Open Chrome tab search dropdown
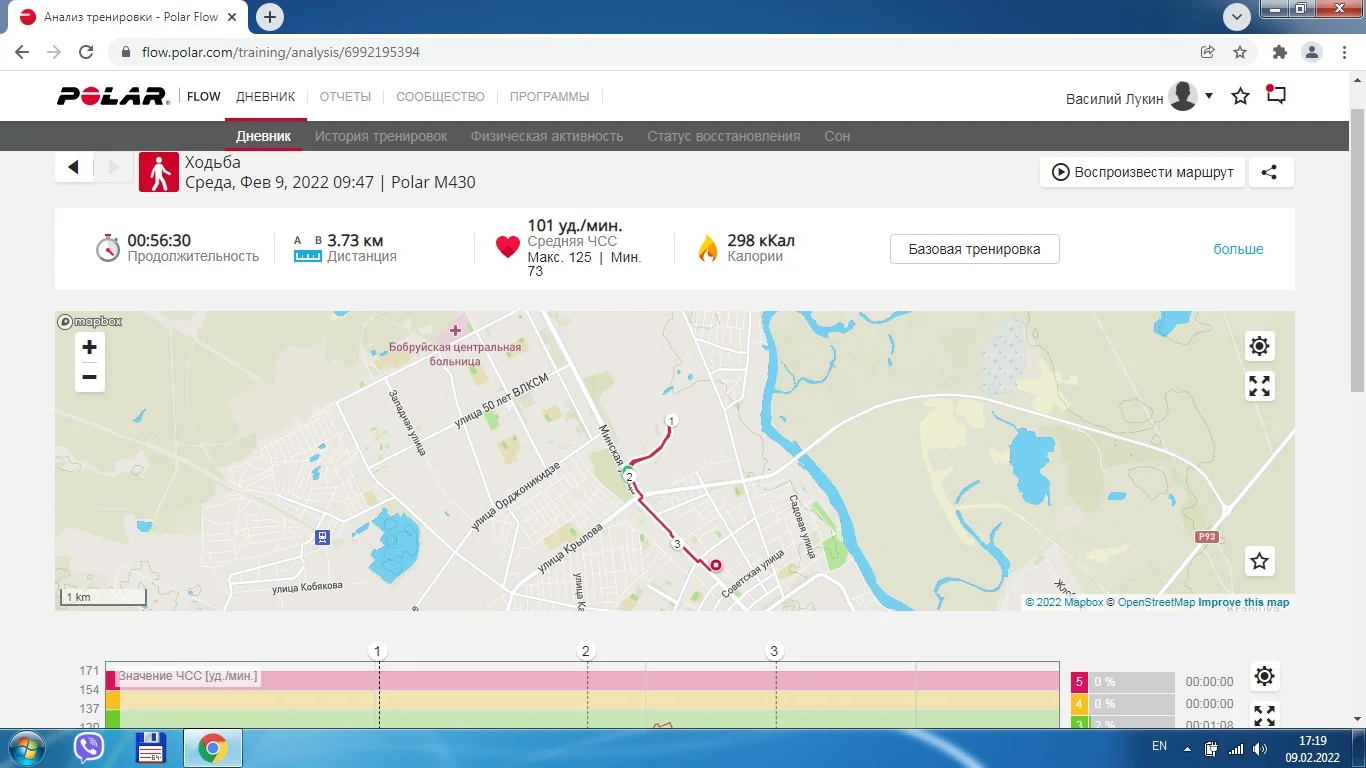Screen dimensions: 1366x768 [1238, 16]
